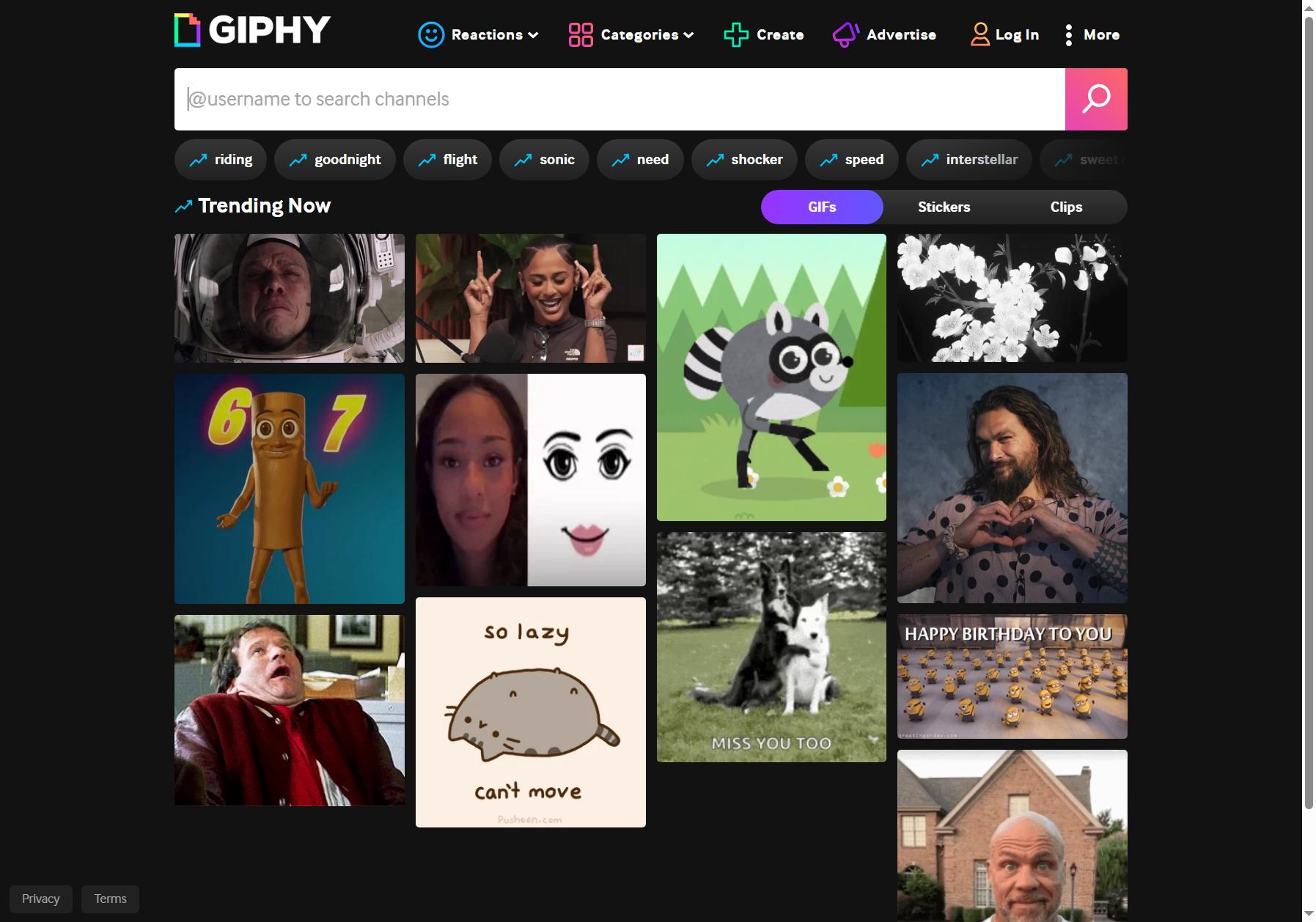
Task: Open the bearded man heart hands GIF
Action: 1012,488
